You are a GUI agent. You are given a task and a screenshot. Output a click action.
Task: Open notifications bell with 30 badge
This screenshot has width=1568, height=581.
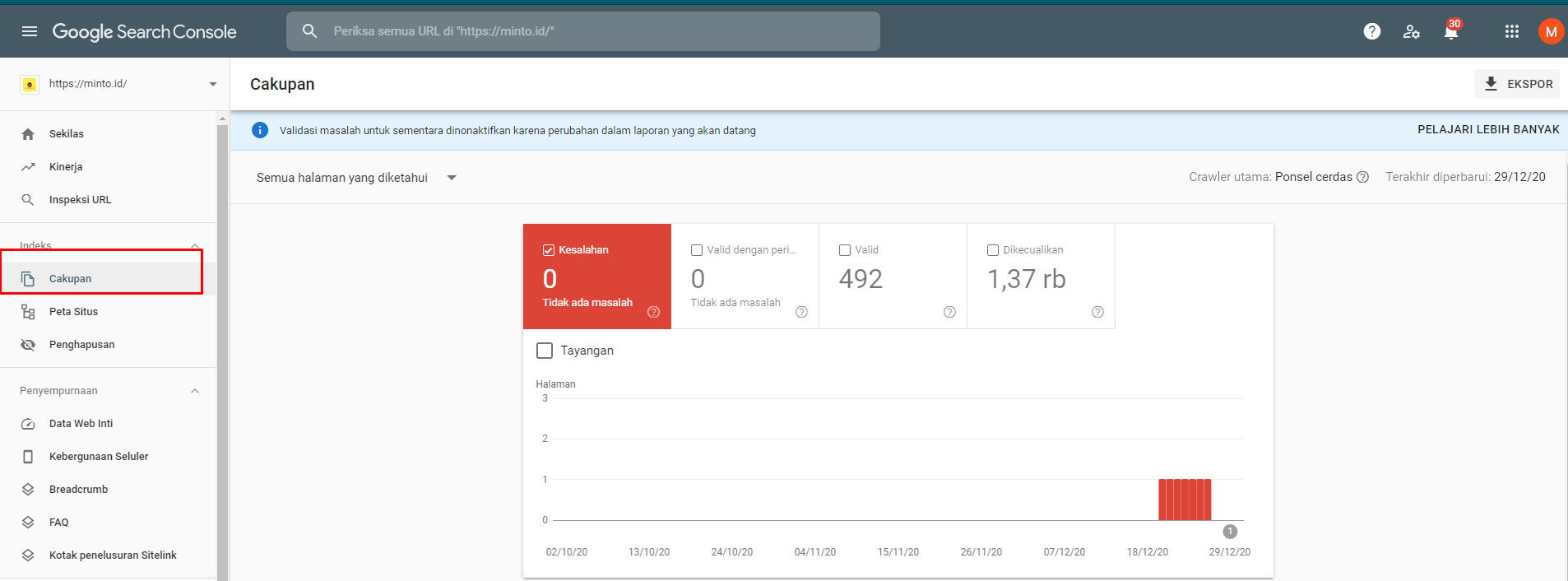pyautogui.click(x=1451, y=30)
